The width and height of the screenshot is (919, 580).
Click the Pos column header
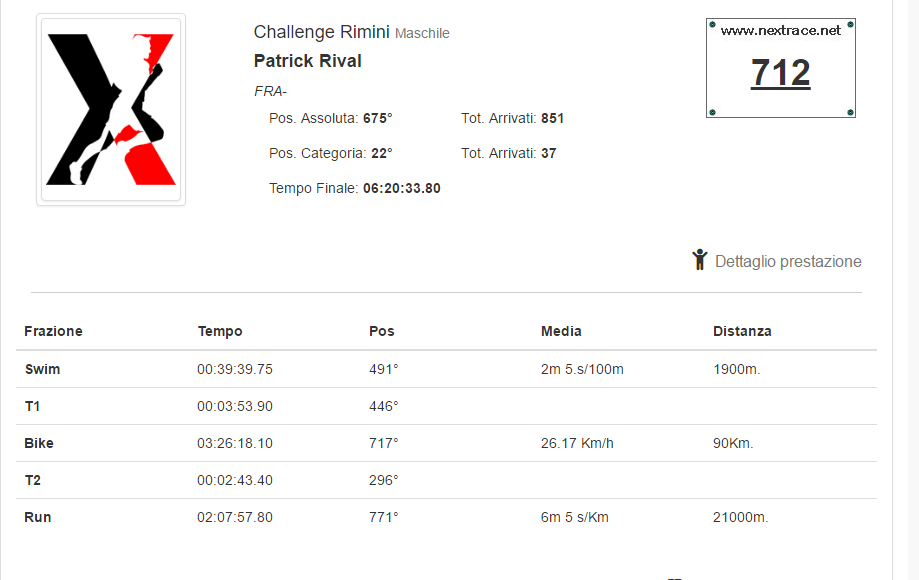382,331
